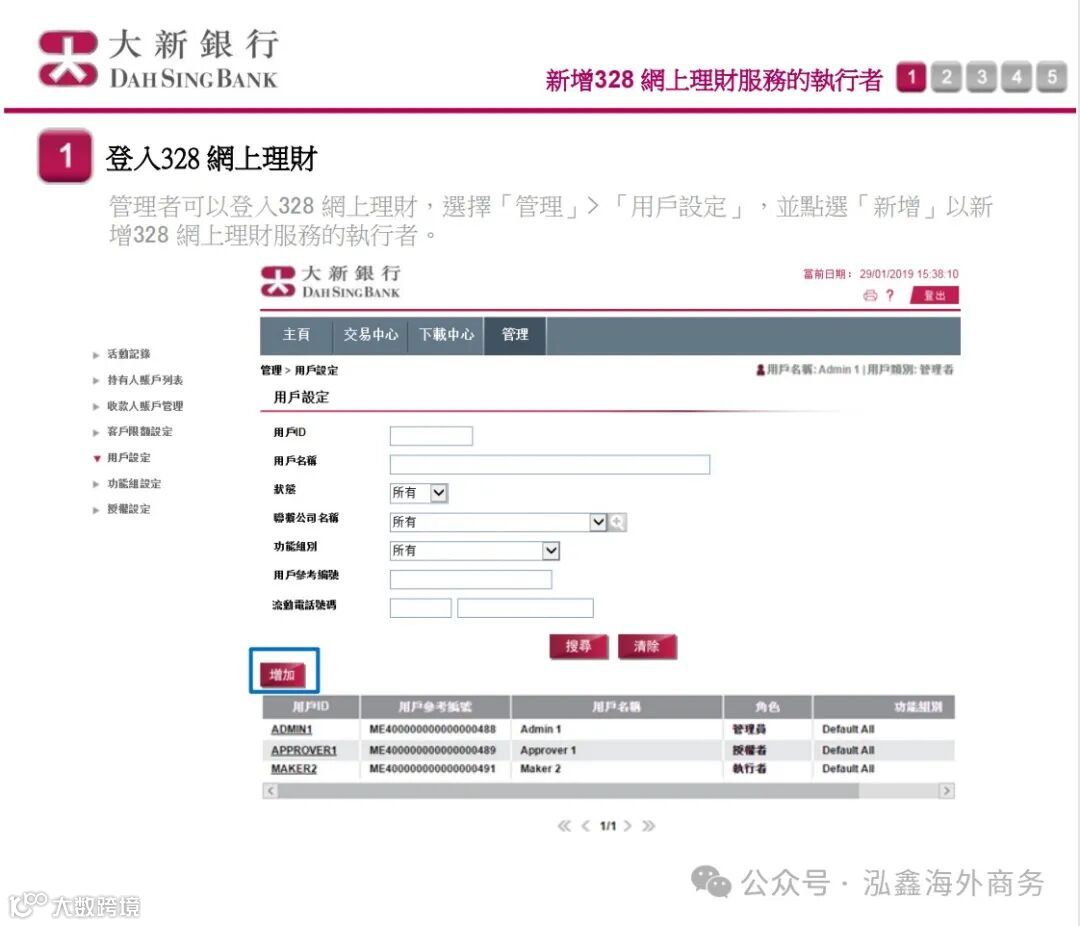This screenshot has height=926, width=1080.
Task: Click the Approver 1 name cell
Action: pos(548,750)
